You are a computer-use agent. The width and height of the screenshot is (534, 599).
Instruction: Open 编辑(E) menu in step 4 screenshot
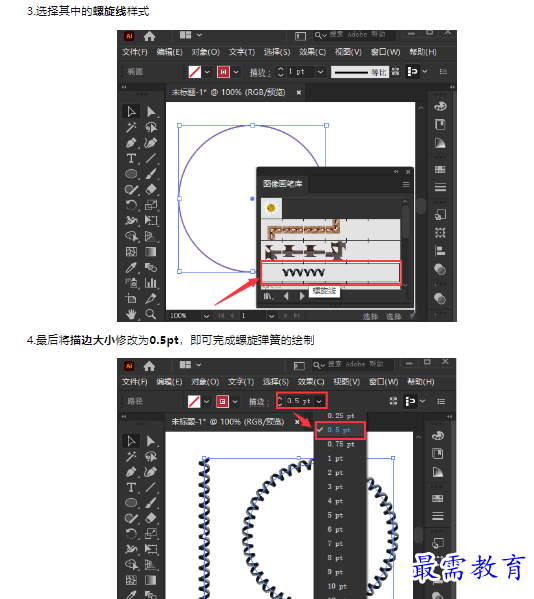(x=169, y=382)
